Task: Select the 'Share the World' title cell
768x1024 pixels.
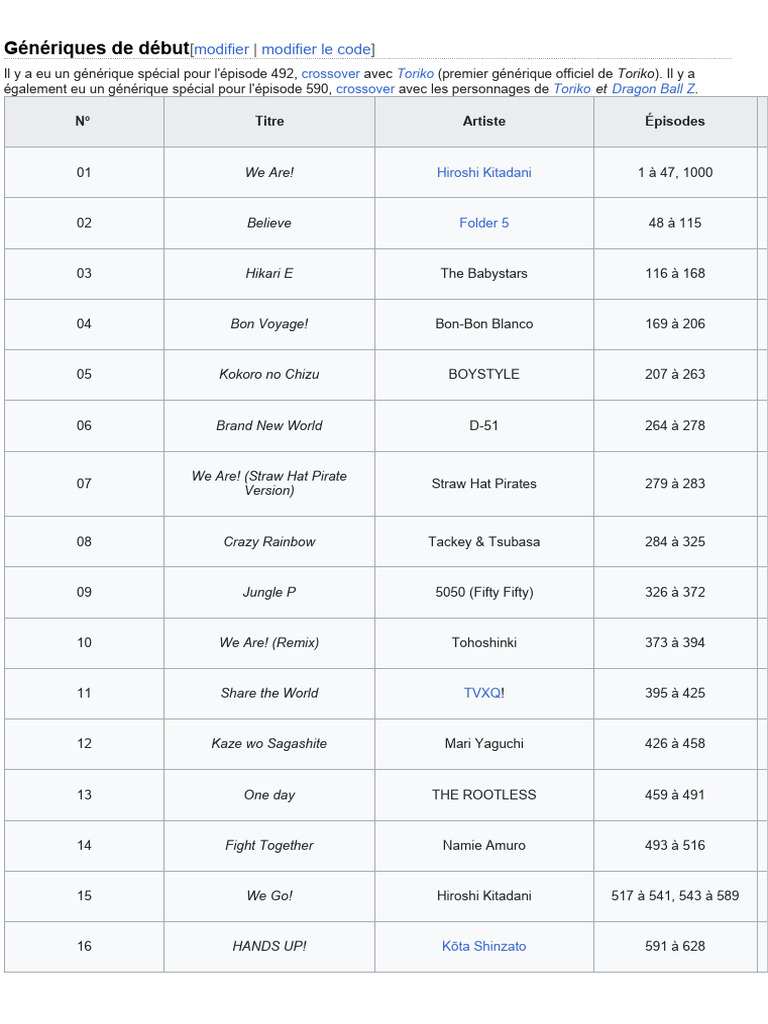Action: pos(269,693)
